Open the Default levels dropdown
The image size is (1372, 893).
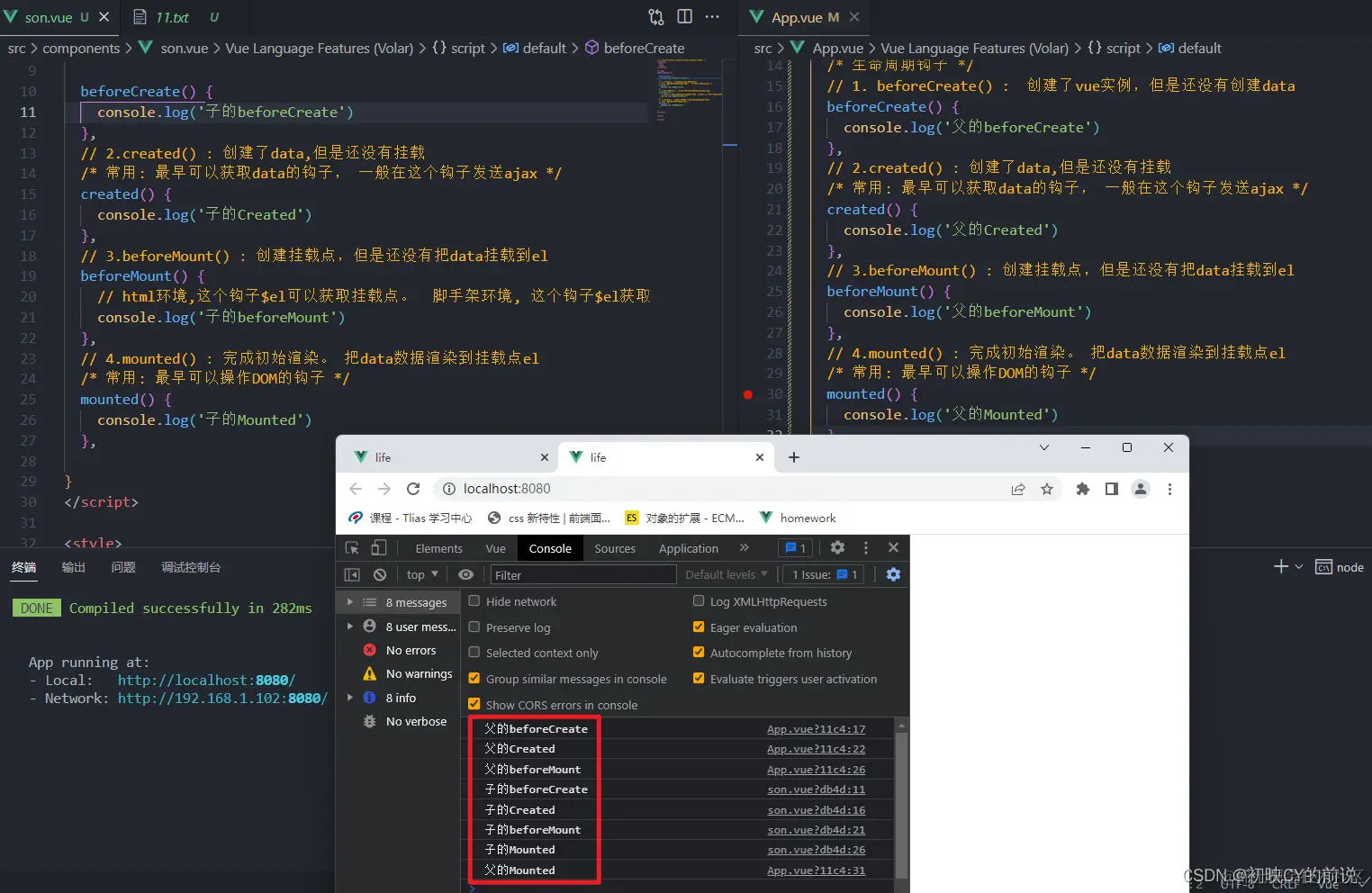pos(727,574)
